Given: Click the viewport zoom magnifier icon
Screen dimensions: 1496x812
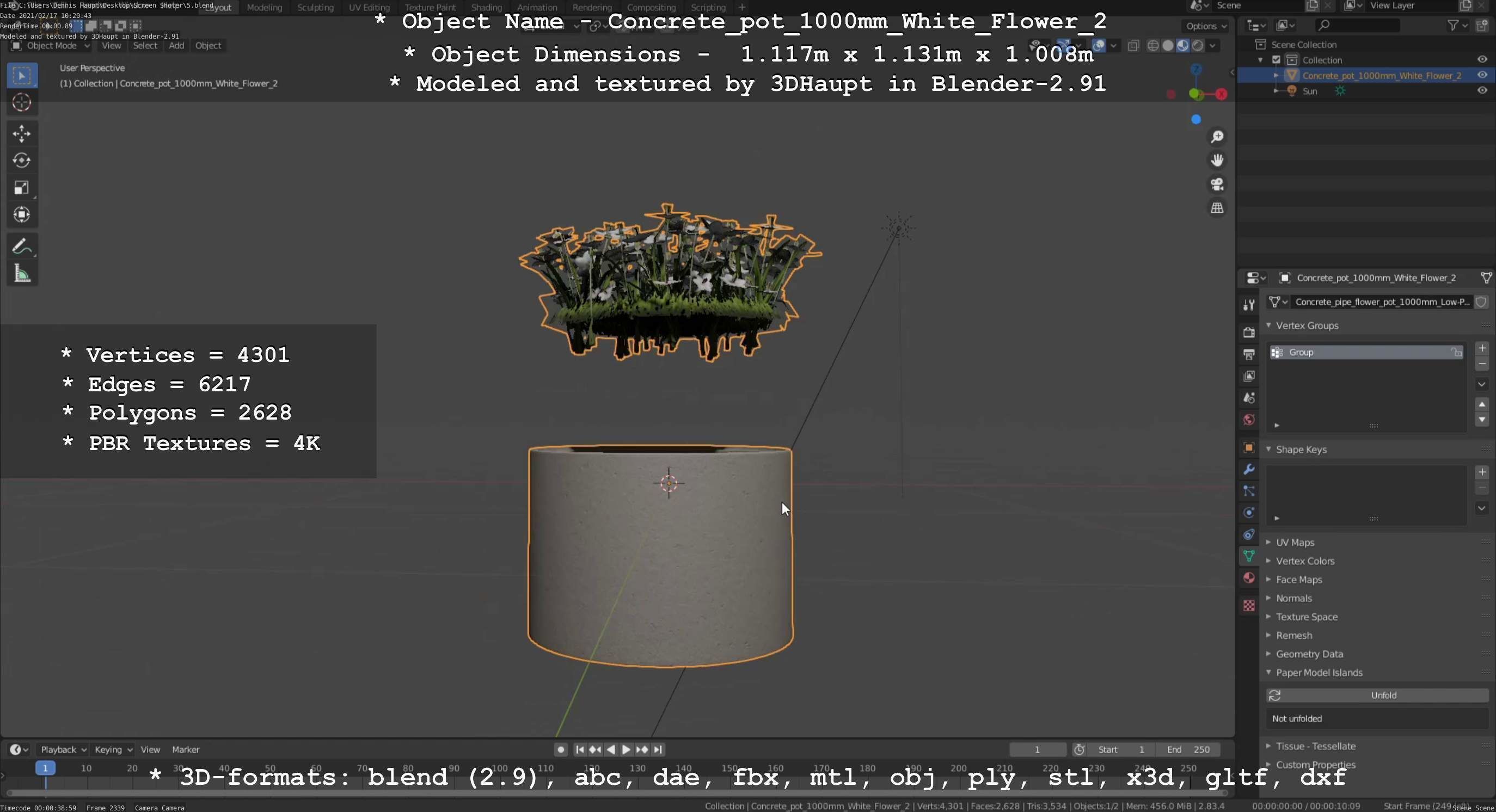Looking at the screenshot, I should 1217,137.
